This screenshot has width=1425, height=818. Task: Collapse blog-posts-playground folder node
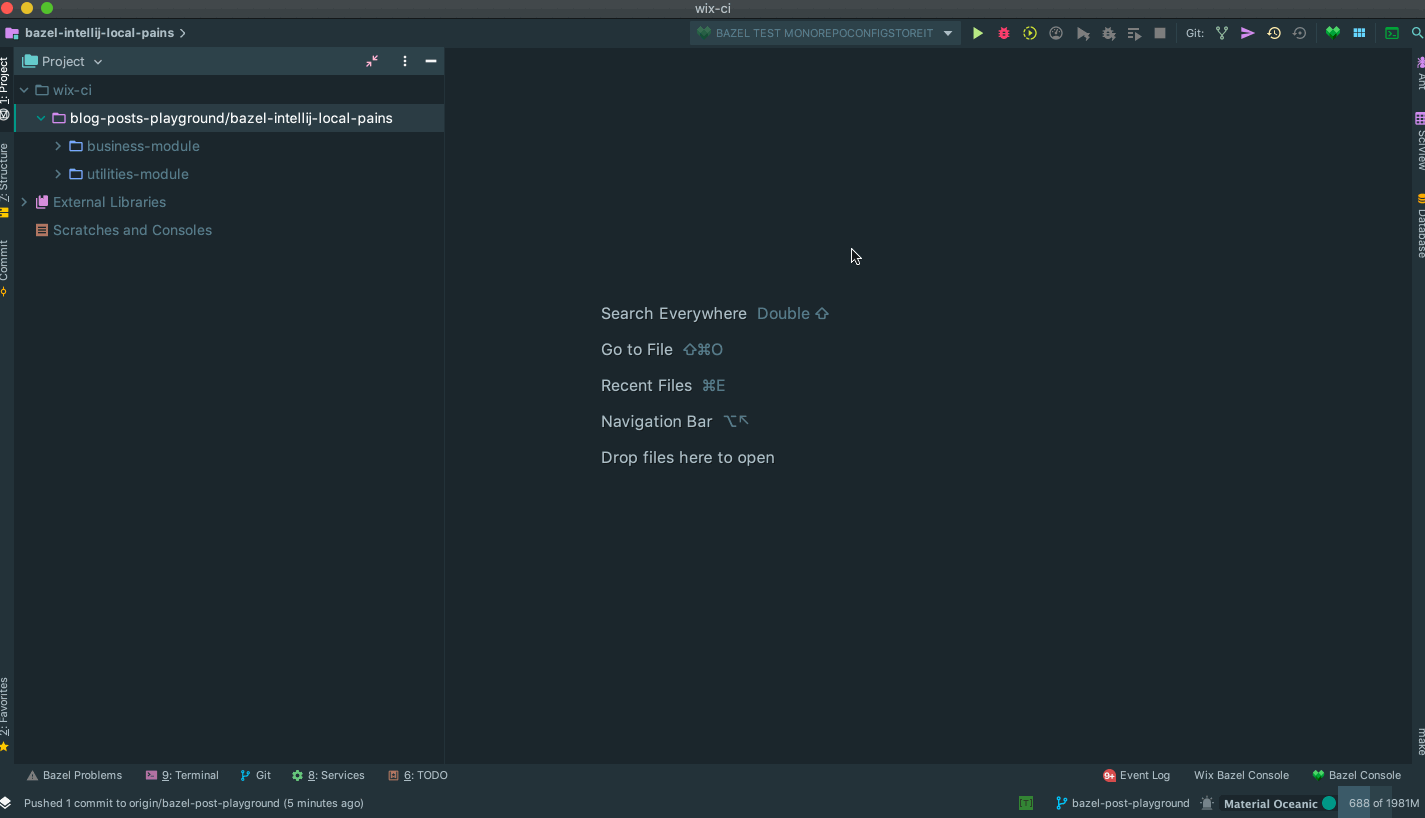pyautogui.click(x=41, y=118)
